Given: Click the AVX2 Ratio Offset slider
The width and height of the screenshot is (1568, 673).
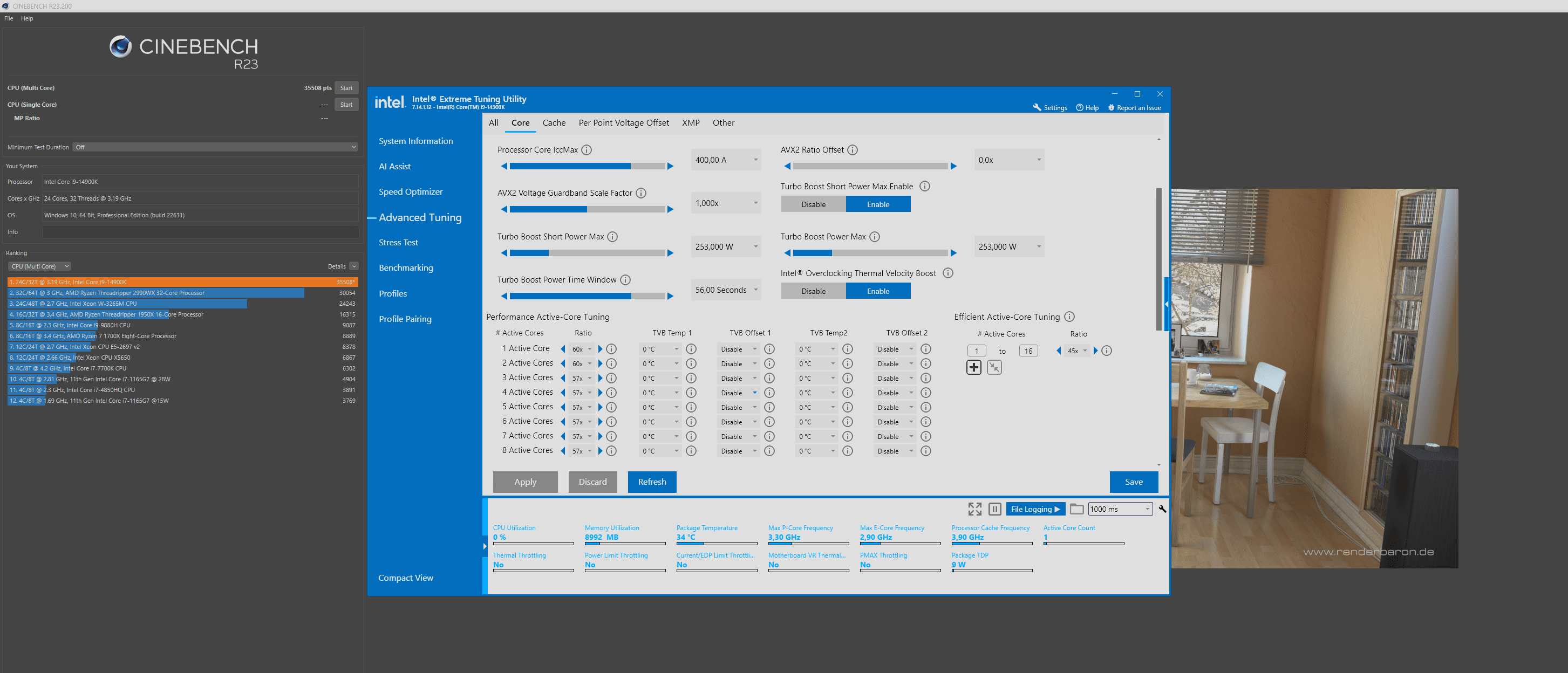Looking at the screenshot, I should click(x=870, y=166).
